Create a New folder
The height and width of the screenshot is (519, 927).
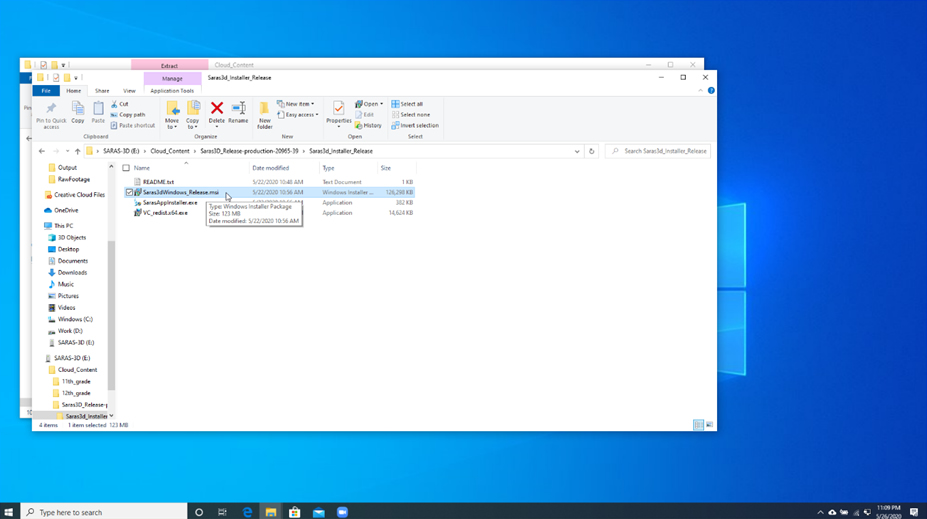click(265, 115)
